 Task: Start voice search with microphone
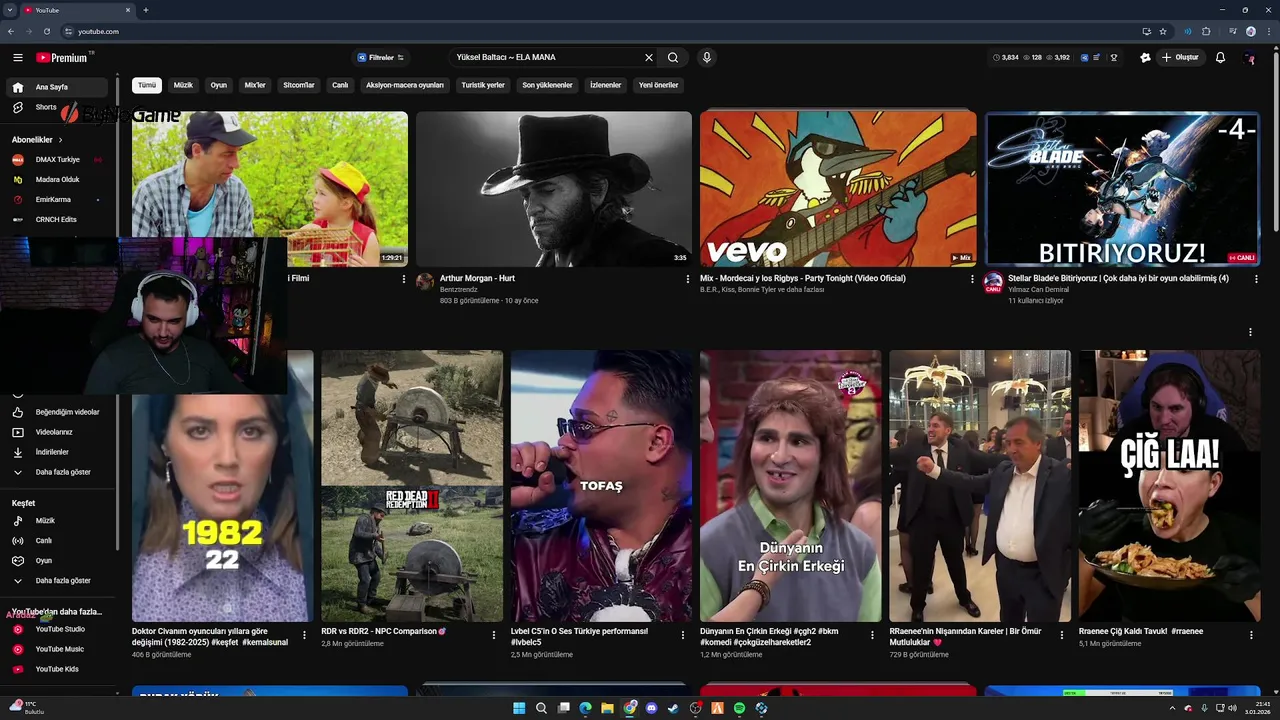pos(707,58)
